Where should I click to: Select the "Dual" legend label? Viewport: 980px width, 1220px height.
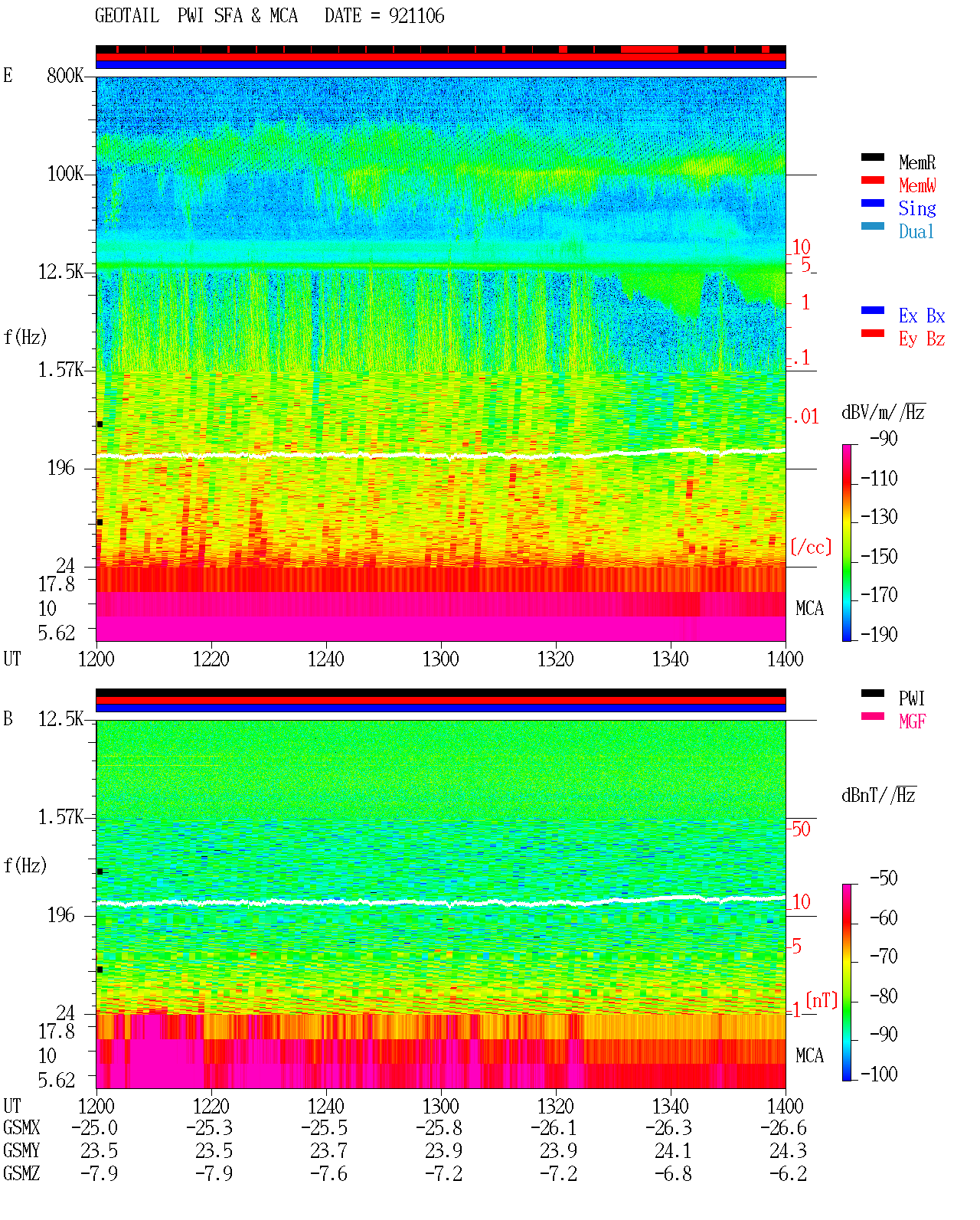click(917, 231)
